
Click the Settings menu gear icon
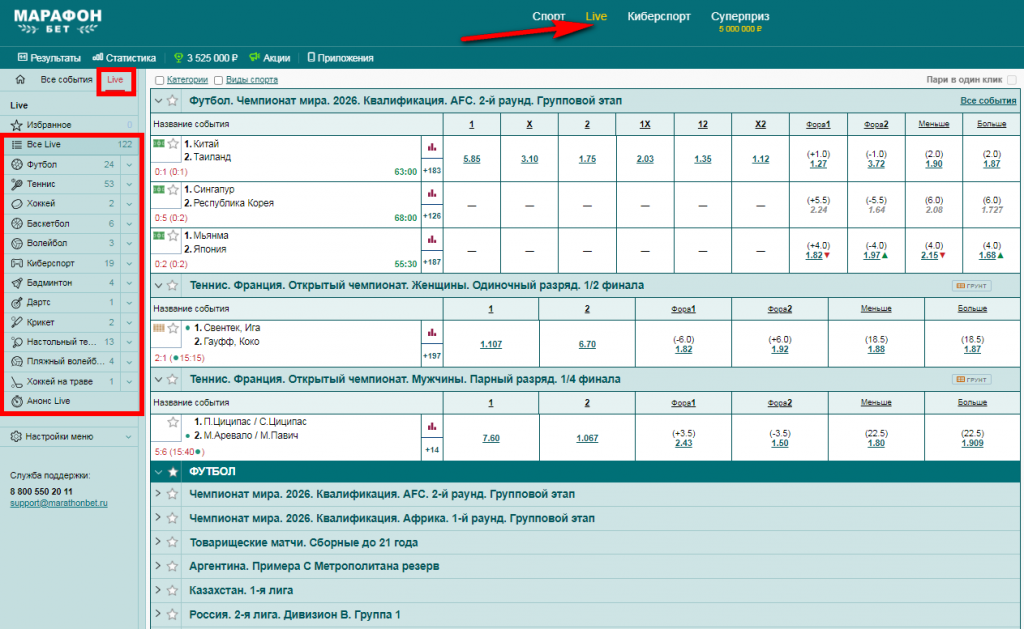tap(16, 436)
